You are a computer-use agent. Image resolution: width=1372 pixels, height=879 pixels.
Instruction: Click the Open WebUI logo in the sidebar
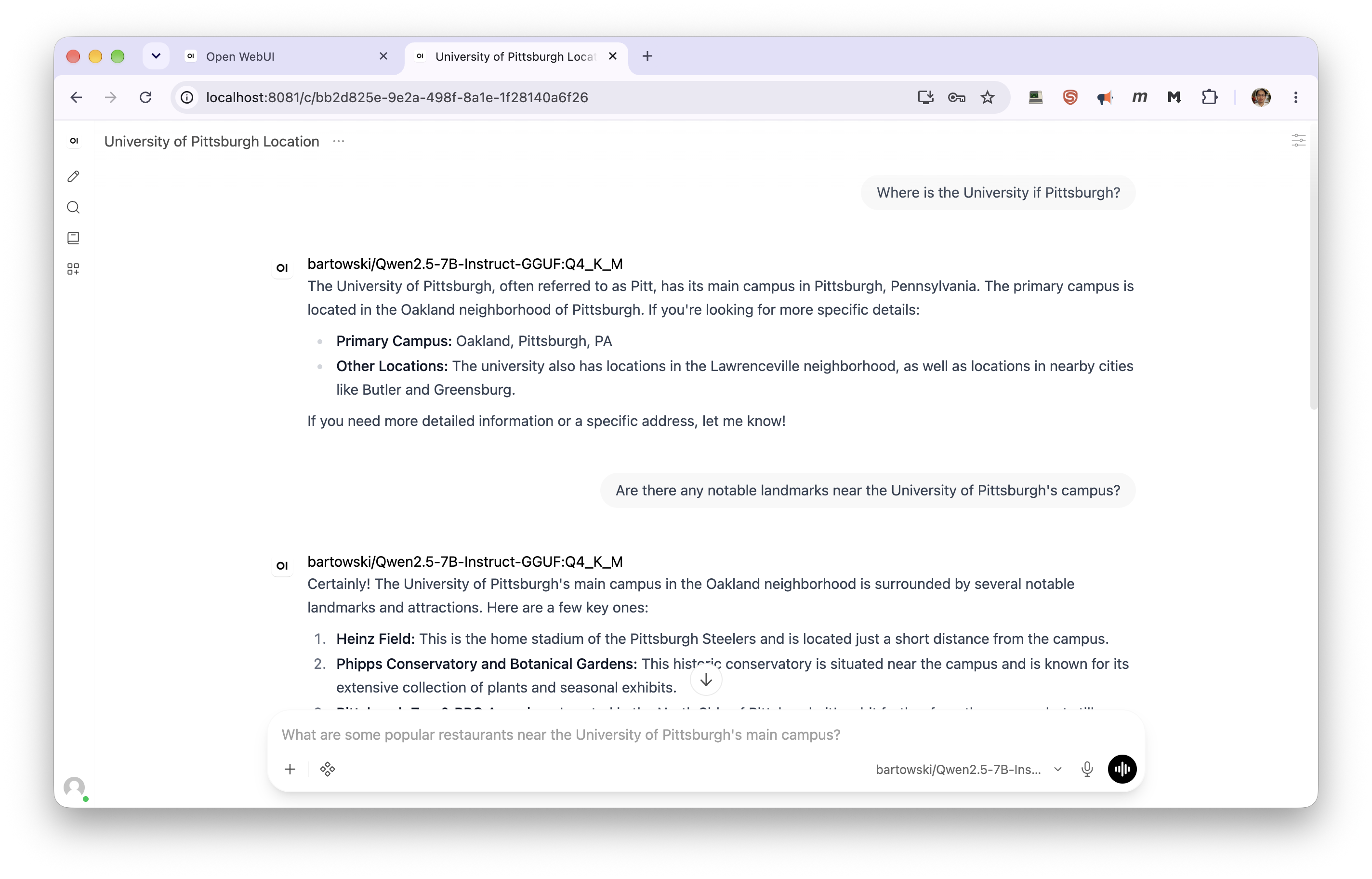point(74,141)
